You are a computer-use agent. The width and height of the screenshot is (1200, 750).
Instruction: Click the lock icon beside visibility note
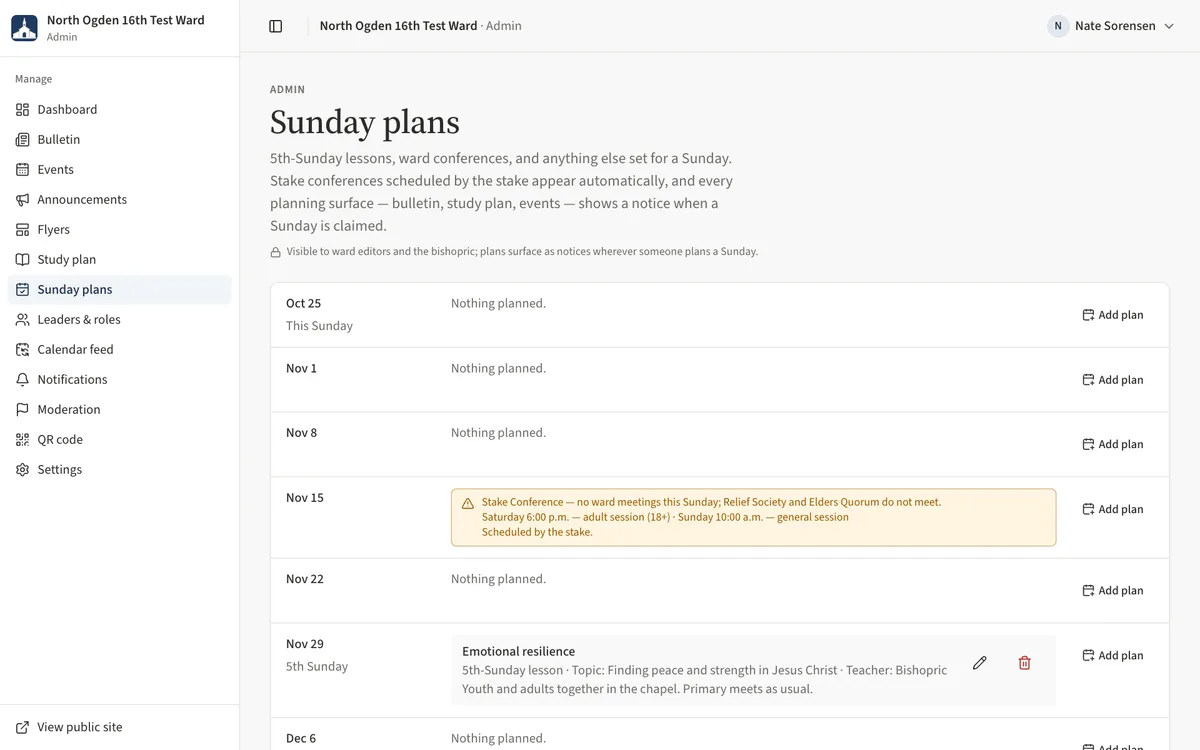click(x=276, y=252)
